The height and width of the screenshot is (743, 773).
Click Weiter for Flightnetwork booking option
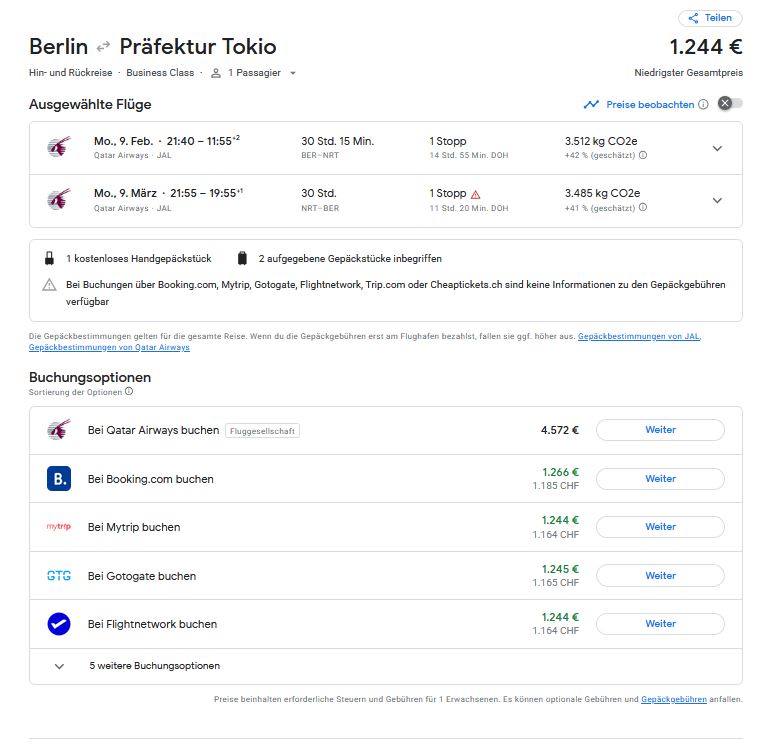660,624
